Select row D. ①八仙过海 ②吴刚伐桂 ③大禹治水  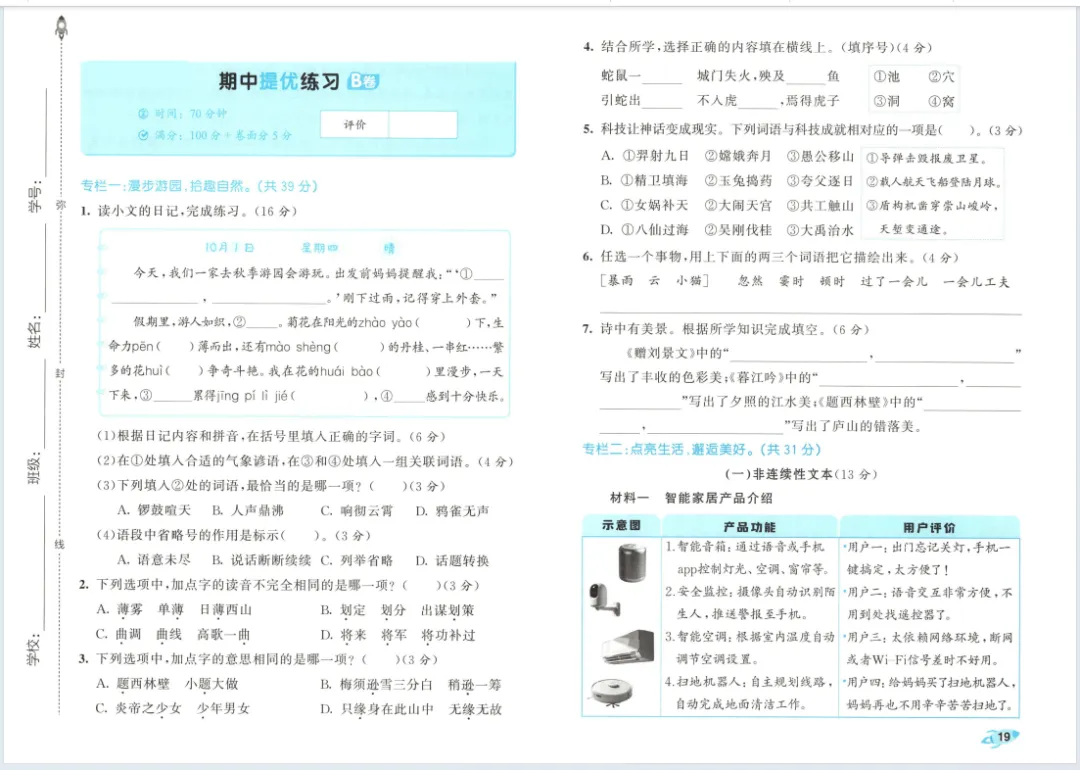click(727, 231)
